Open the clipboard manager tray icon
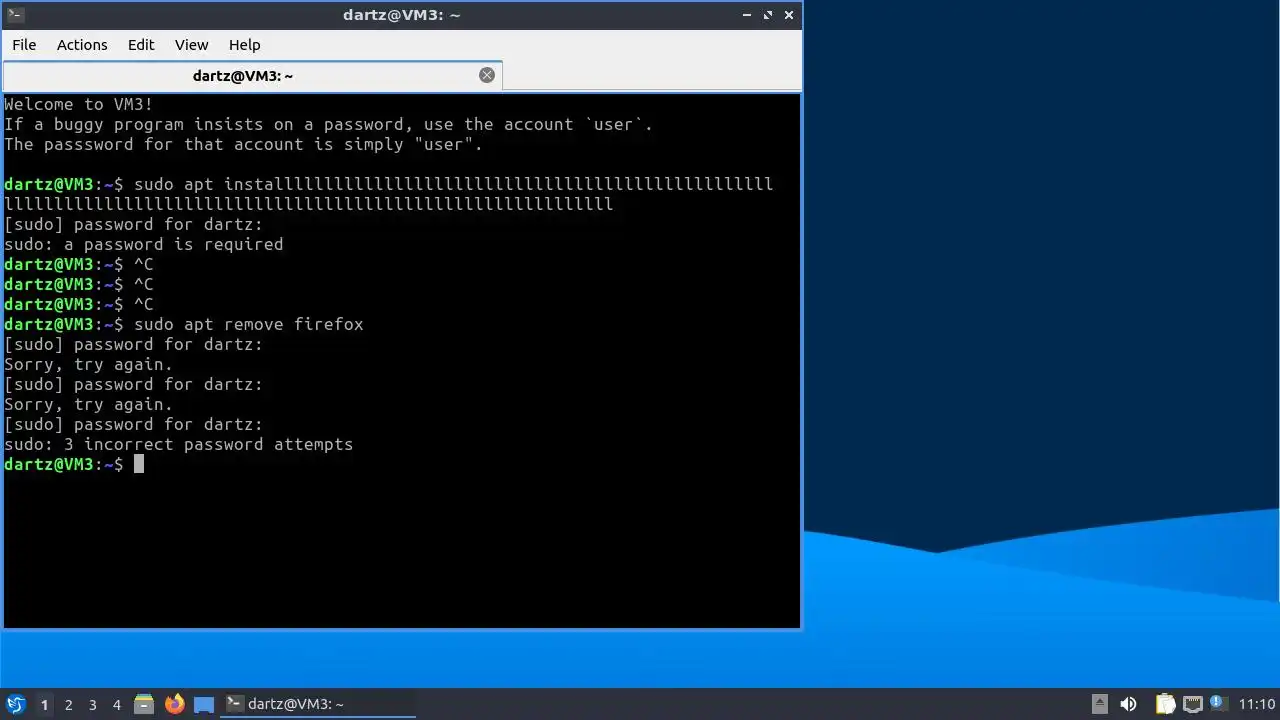The width and height of the screenshot is (1280, 720). click(x=1166, y=704)
